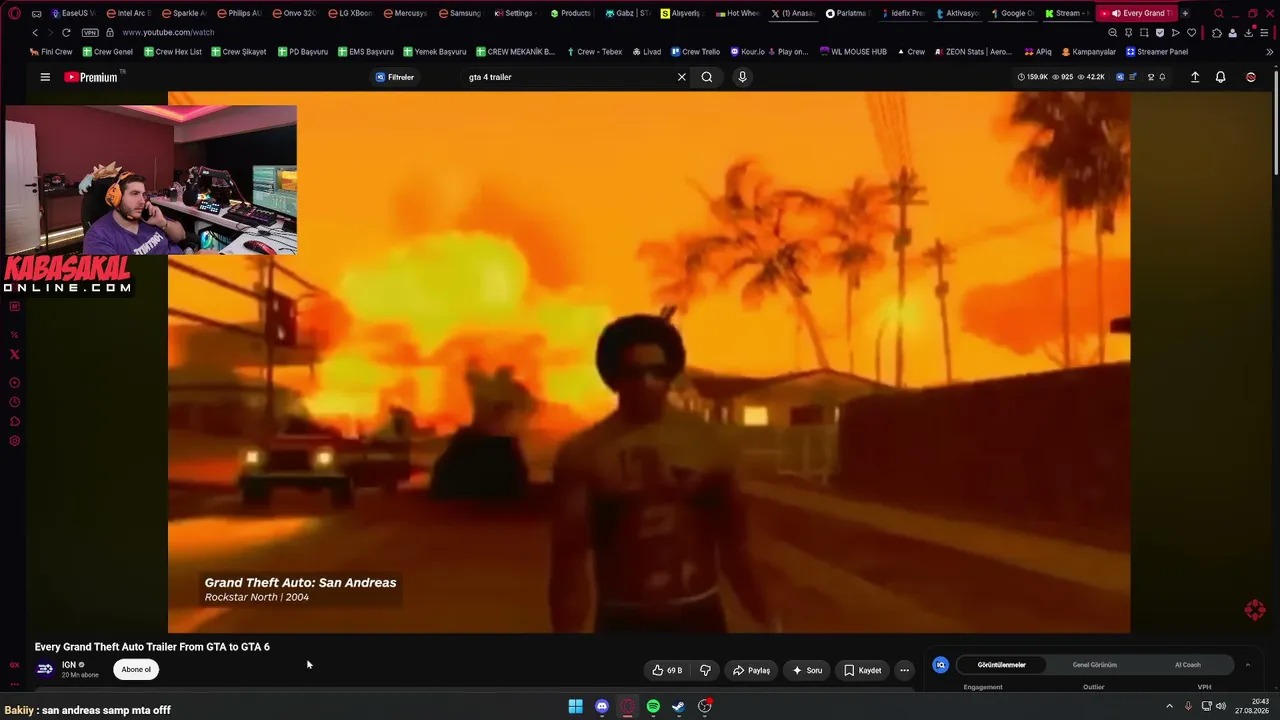Open Windows Start menu

coord(576,706)
